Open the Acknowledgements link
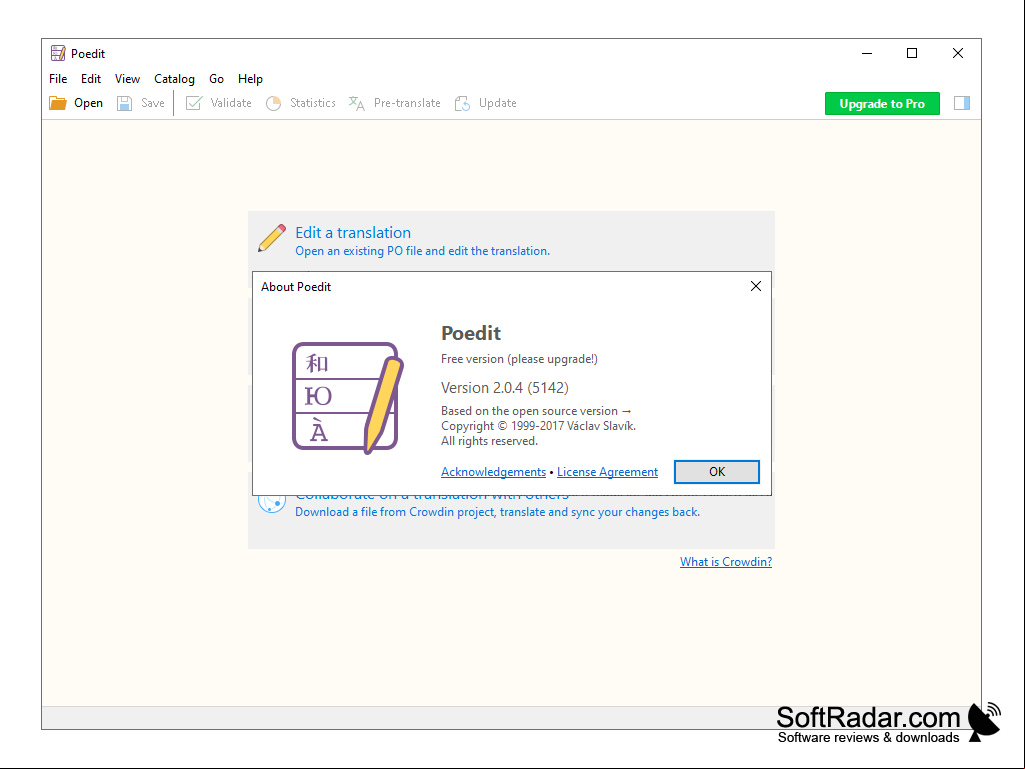 click(x=494, y=471)
